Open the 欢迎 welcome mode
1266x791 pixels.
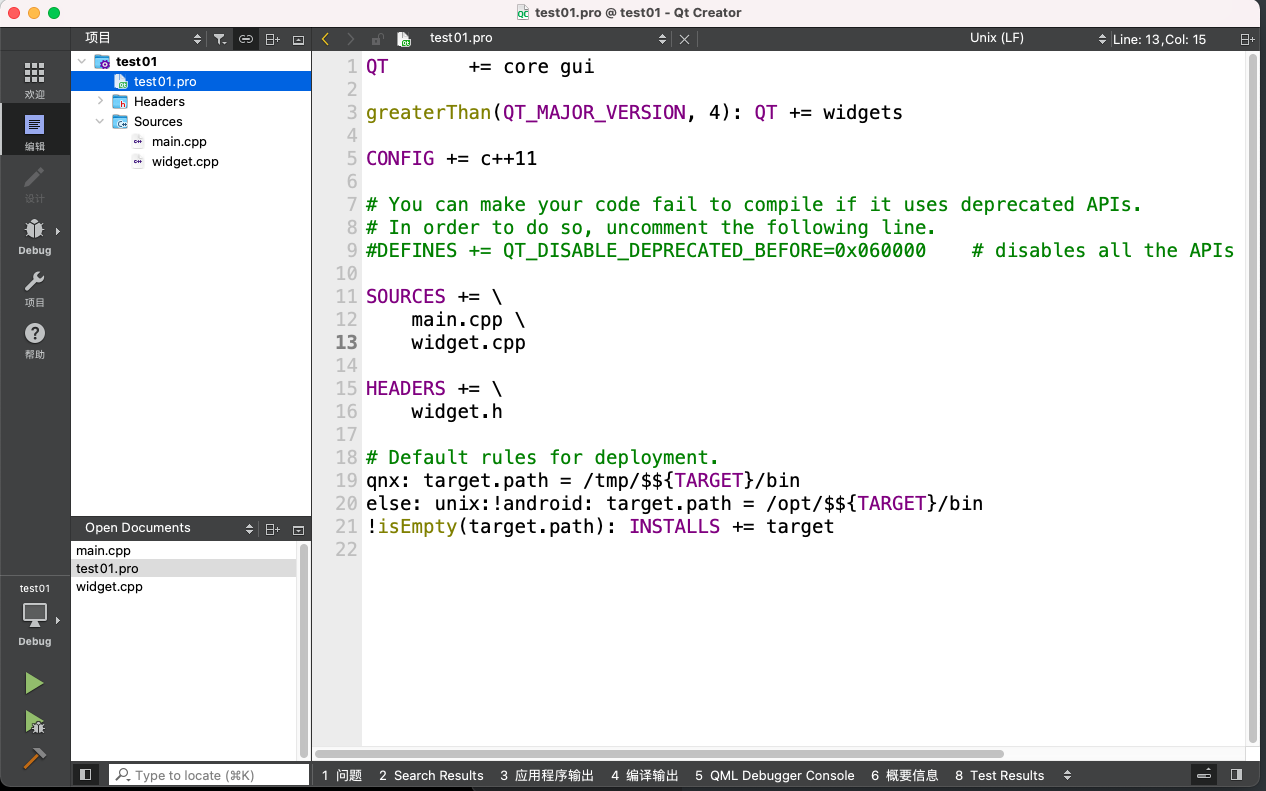[x=35, y=80]
